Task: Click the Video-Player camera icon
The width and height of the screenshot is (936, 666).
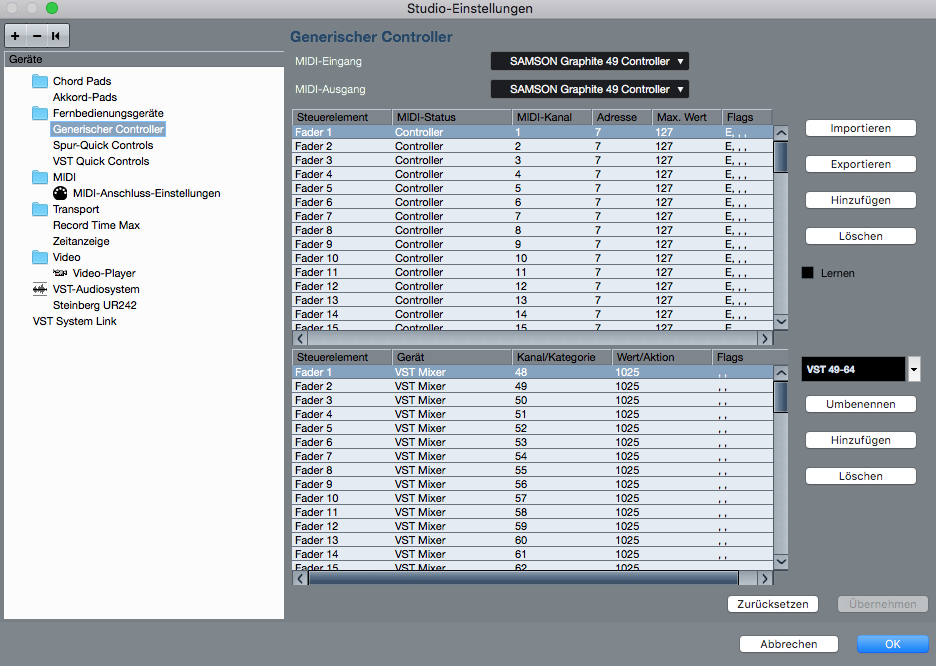Action: point(60,273)
